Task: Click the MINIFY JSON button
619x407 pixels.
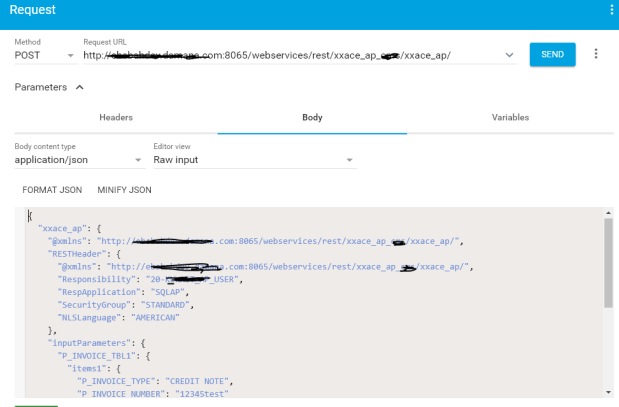Action: (x=124, y=190)
